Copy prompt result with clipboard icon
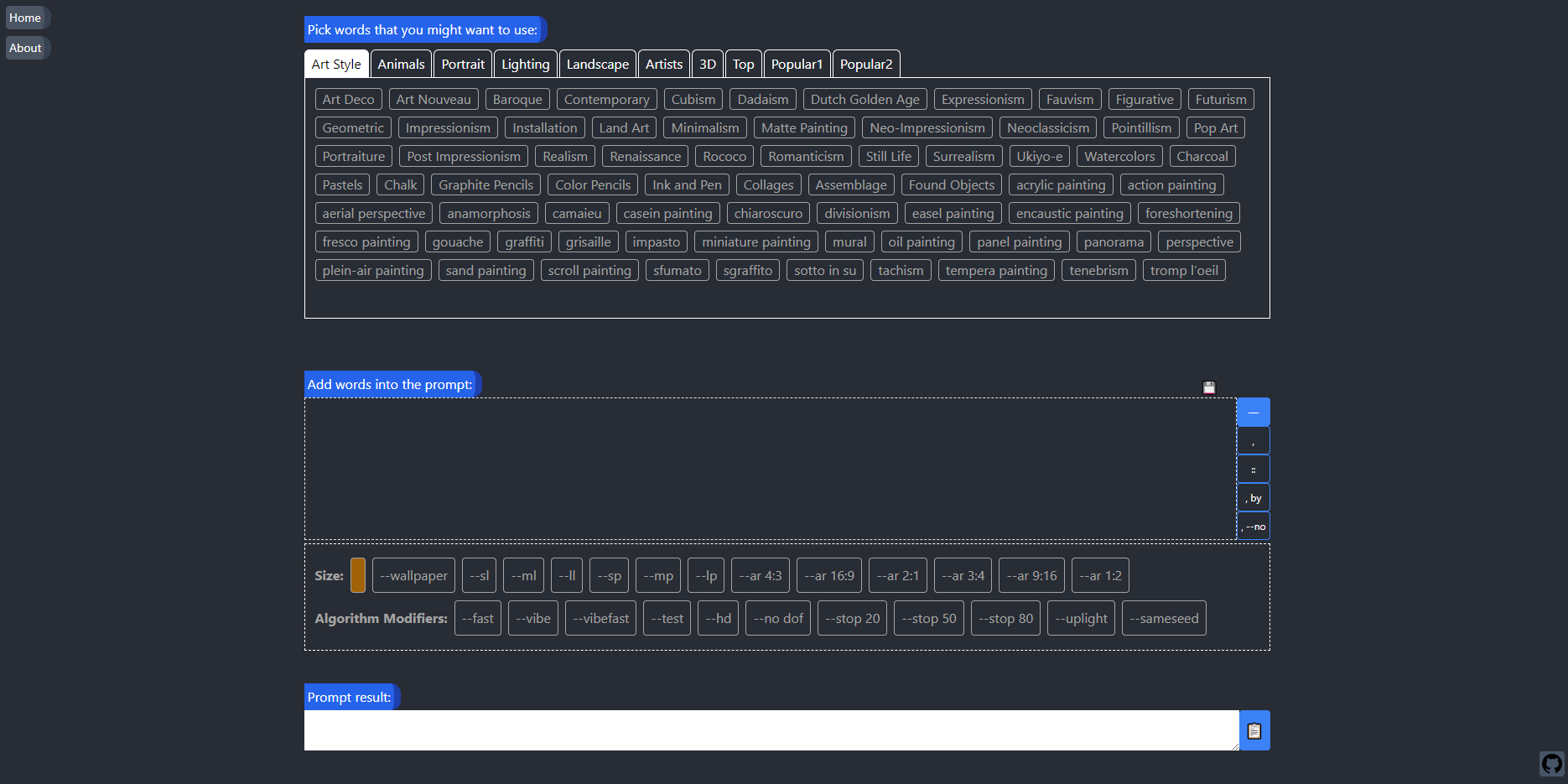This screenshot has width=1568, height=784. point(1254,730)
